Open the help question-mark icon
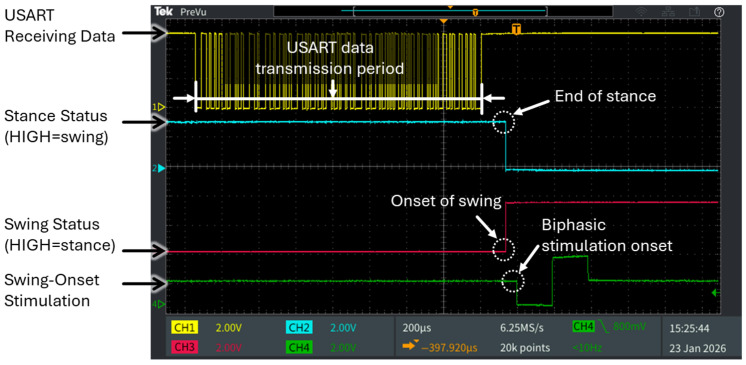This screenshot has width=746, height=365. [719, 12]
